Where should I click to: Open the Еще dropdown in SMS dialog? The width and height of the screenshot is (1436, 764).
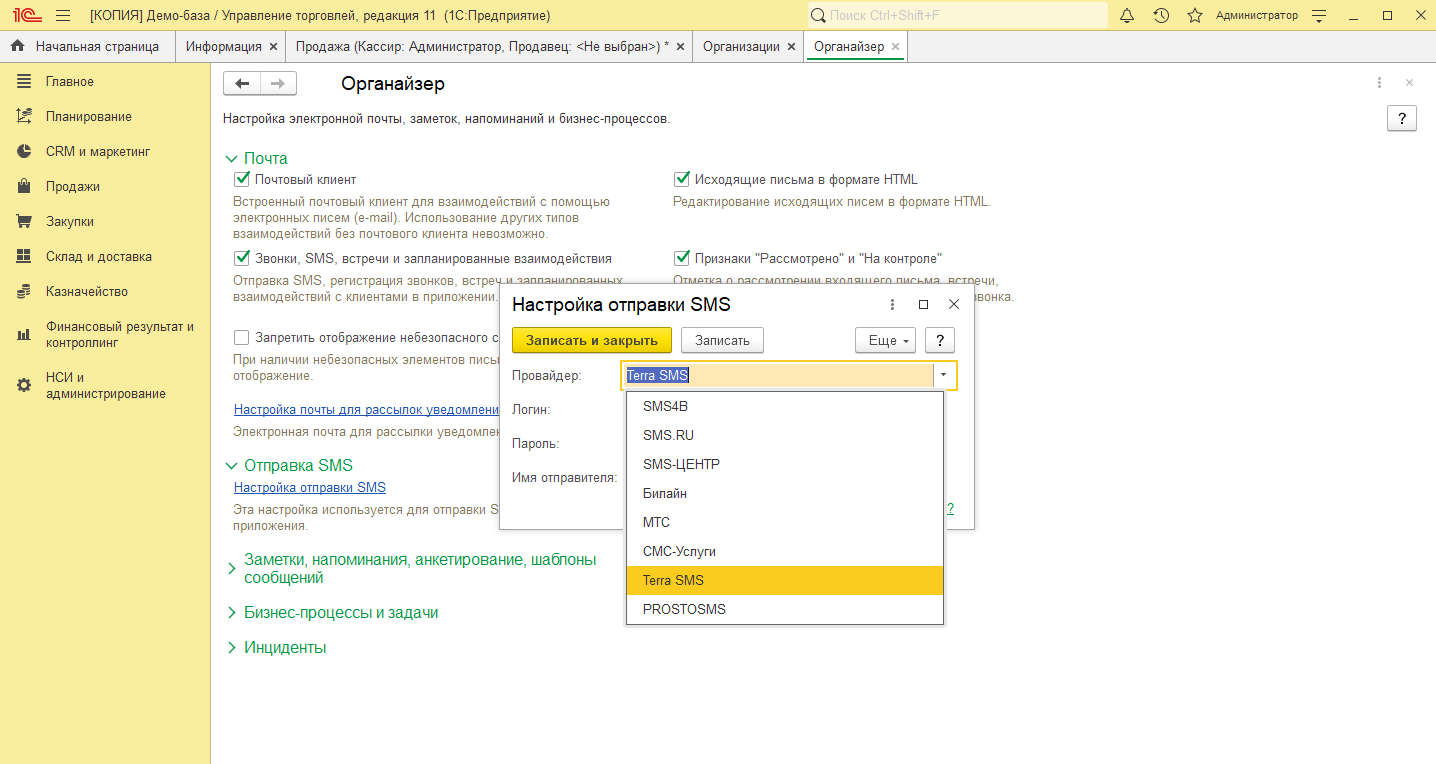(885, 340)
